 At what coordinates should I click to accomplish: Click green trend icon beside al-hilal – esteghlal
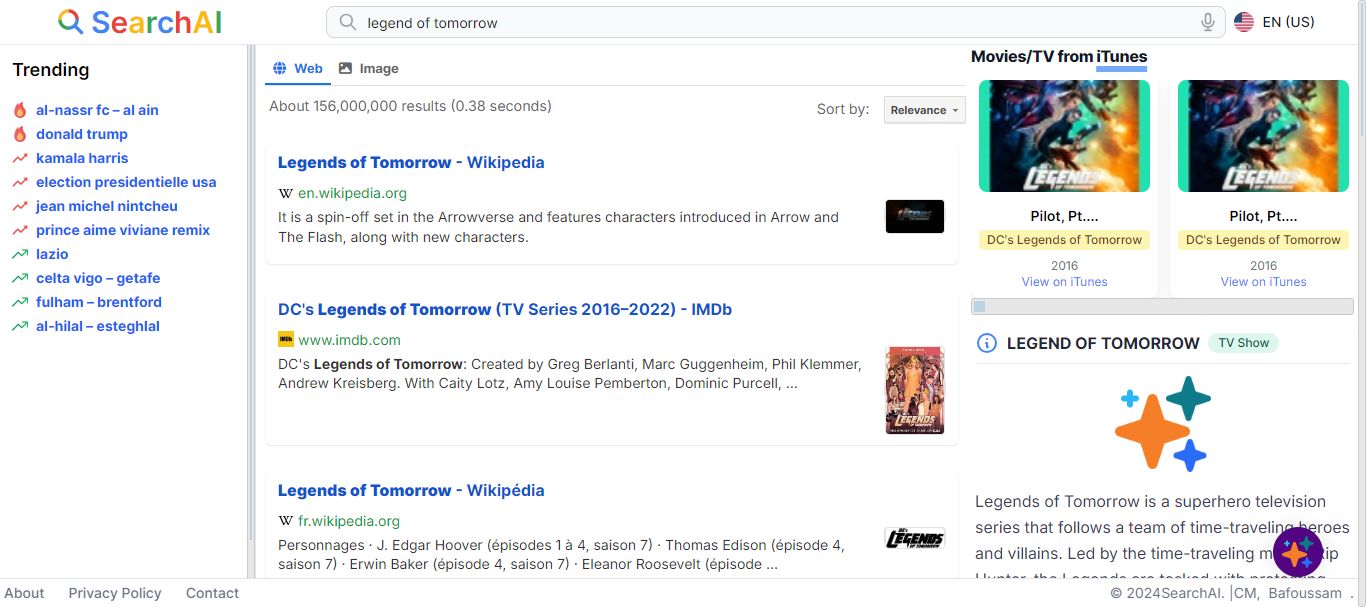20,326
